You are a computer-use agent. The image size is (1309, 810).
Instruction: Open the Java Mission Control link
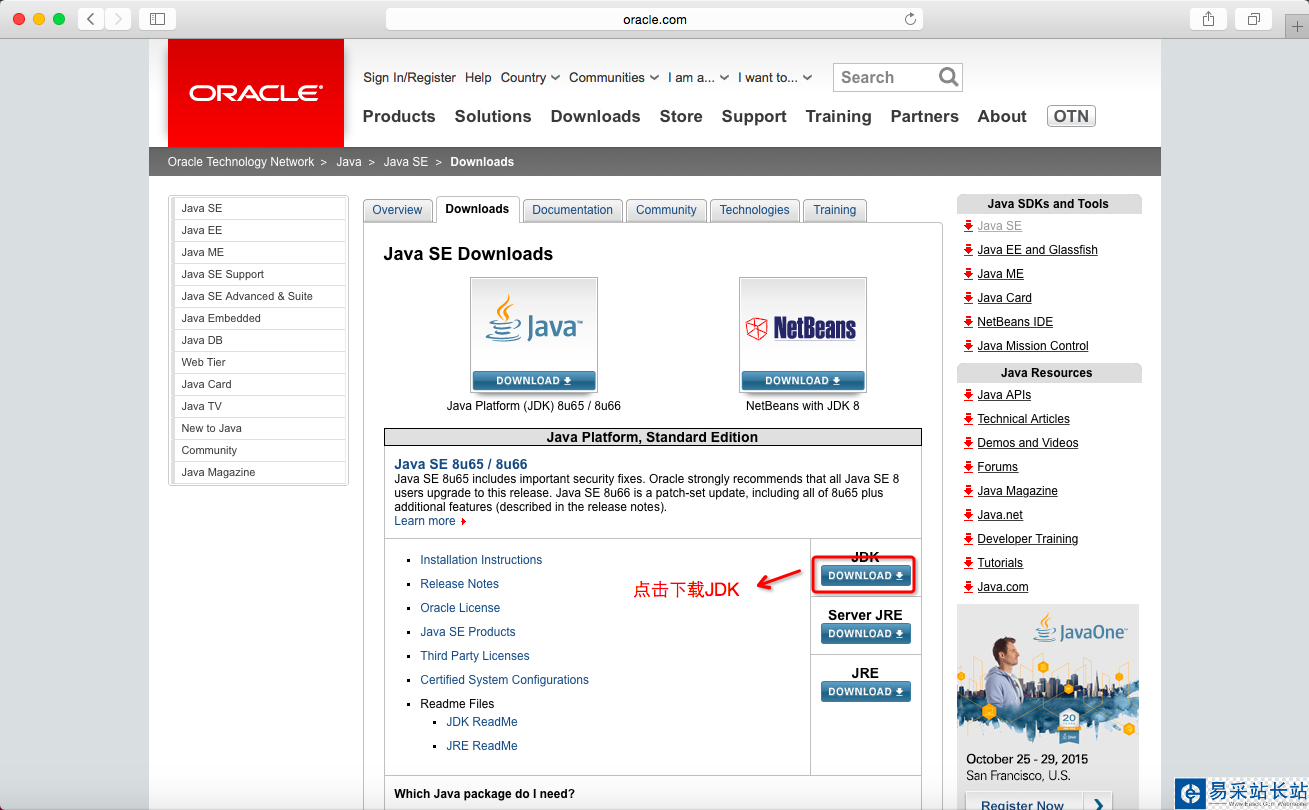(1033, 346)
